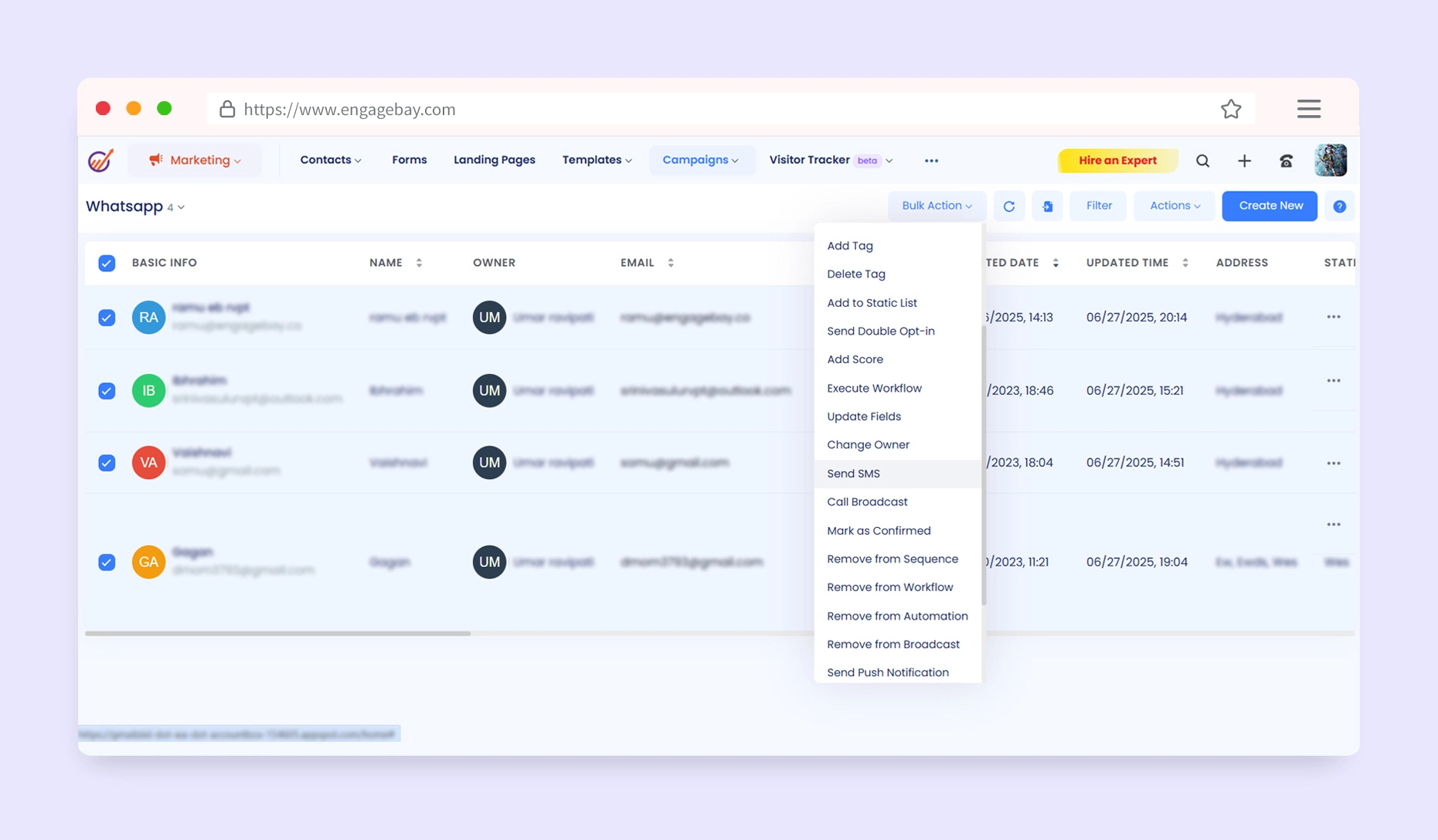The height and width of the screenshot is (840, 1438).
Task: Click the import contacts icon
Action: click(x=1047, y=206)
